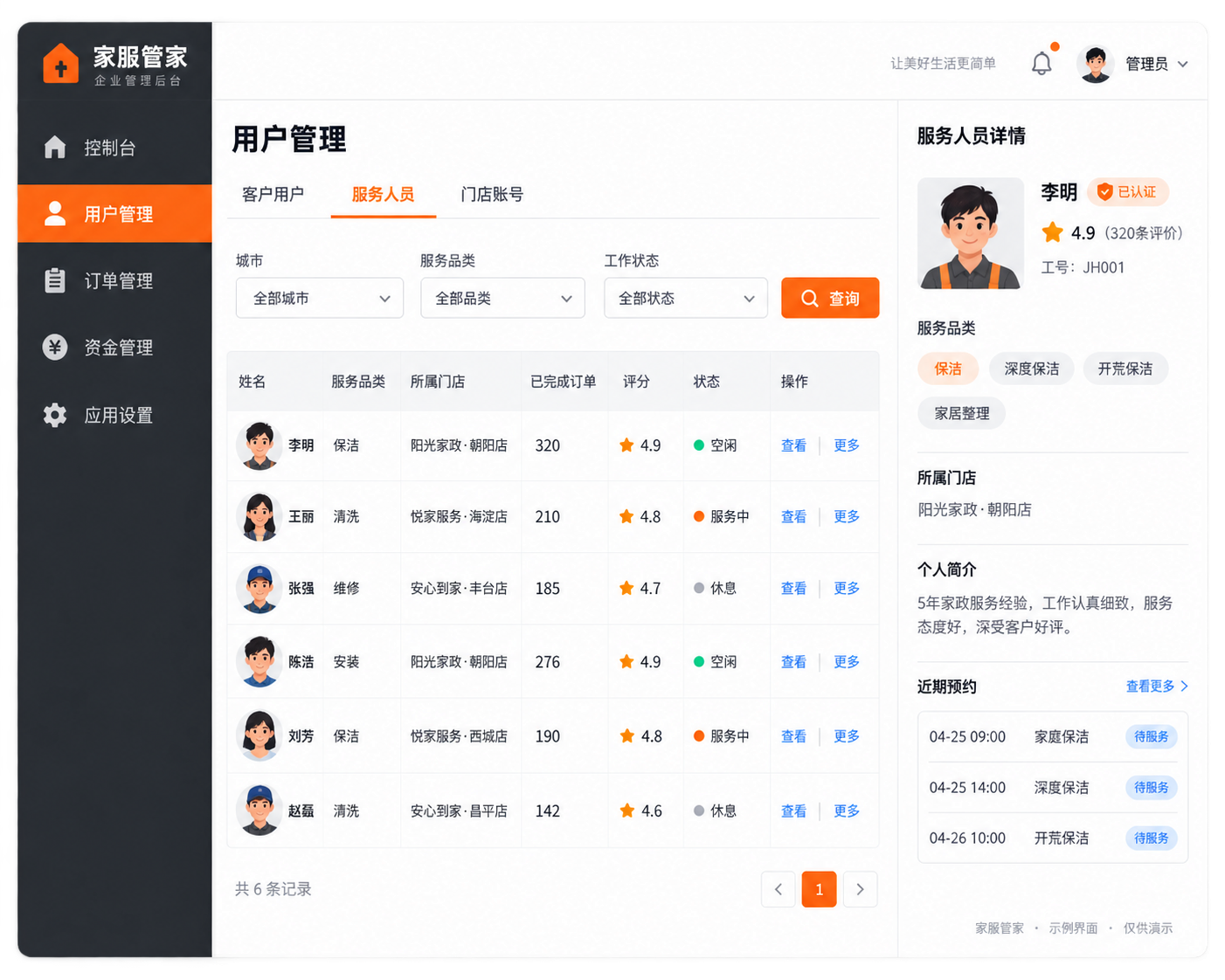The height and width of the screenshot is (980, 1225).
Task: Click 悦家服务·海淀店 in 王丽's row
Action: coord(459,516)
